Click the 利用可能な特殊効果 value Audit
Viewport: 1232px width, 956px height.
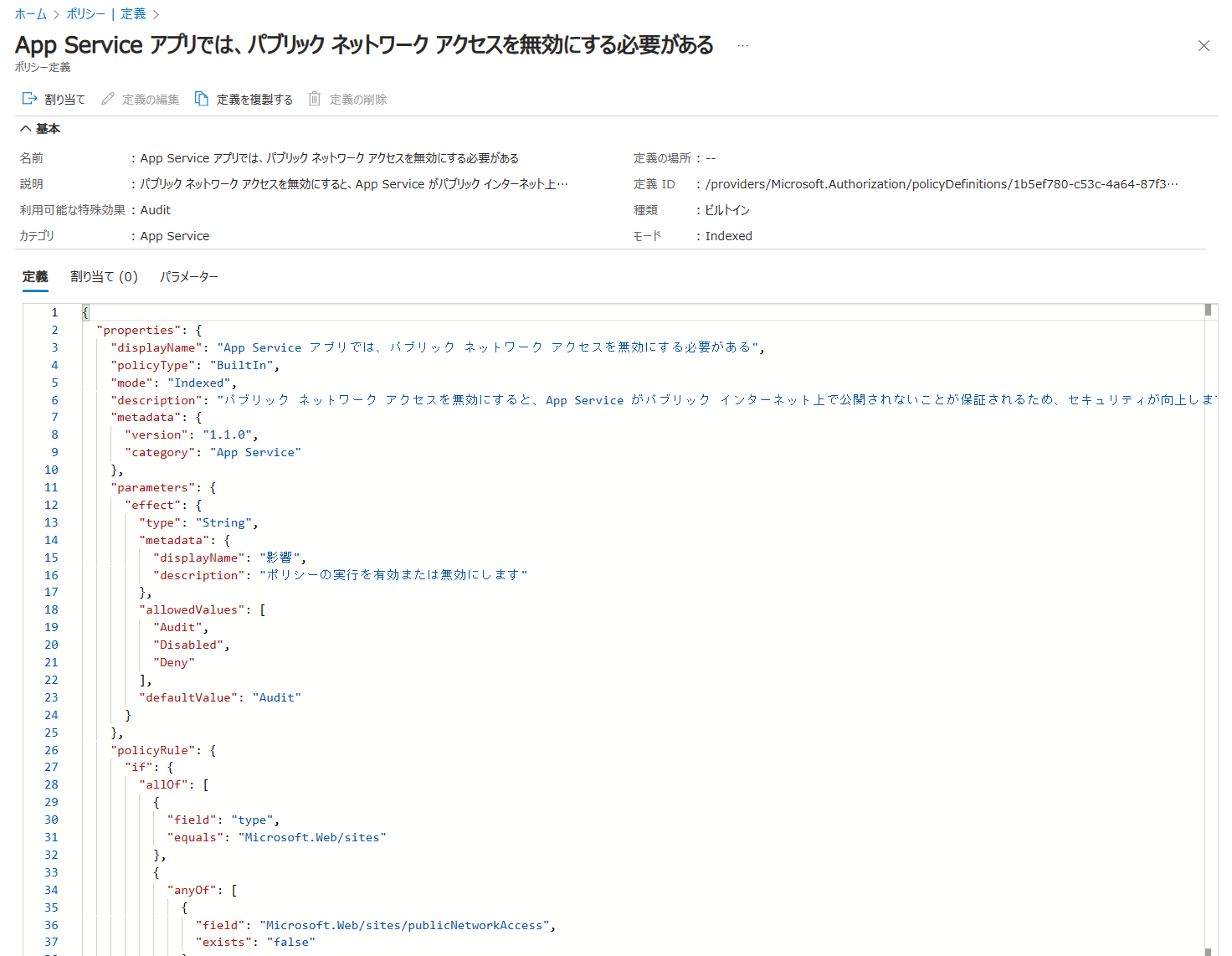click(156, 210)
